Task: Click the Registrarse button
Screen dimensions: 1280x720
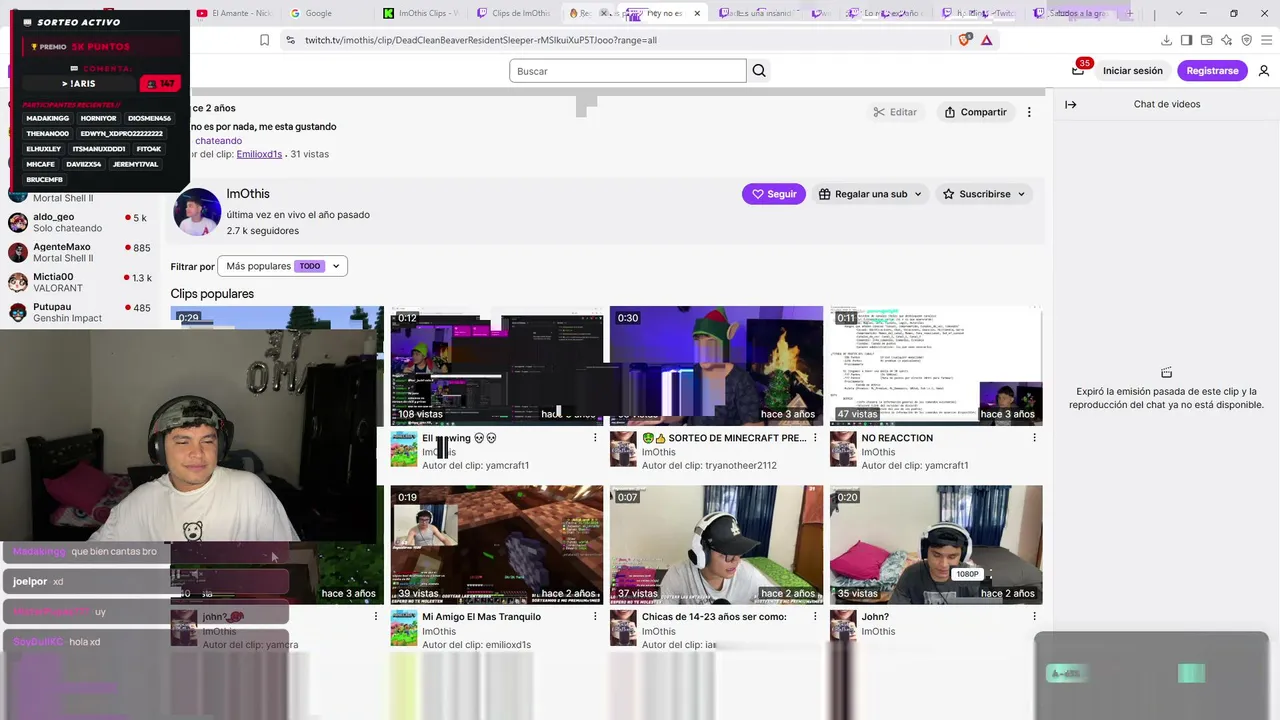Action: click(x=1212, y=71)
